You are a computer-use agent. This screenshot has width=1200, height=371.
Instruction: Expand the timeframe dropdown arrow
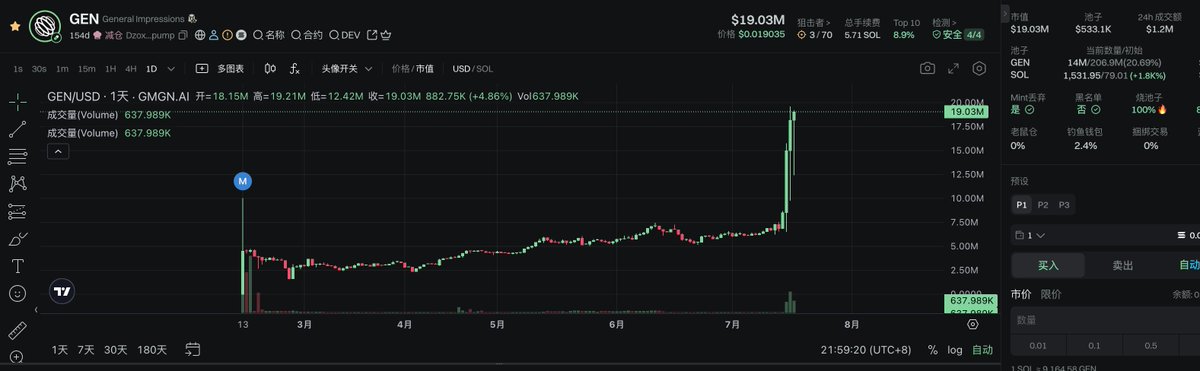pyautogui.click(x=172, y=69)
